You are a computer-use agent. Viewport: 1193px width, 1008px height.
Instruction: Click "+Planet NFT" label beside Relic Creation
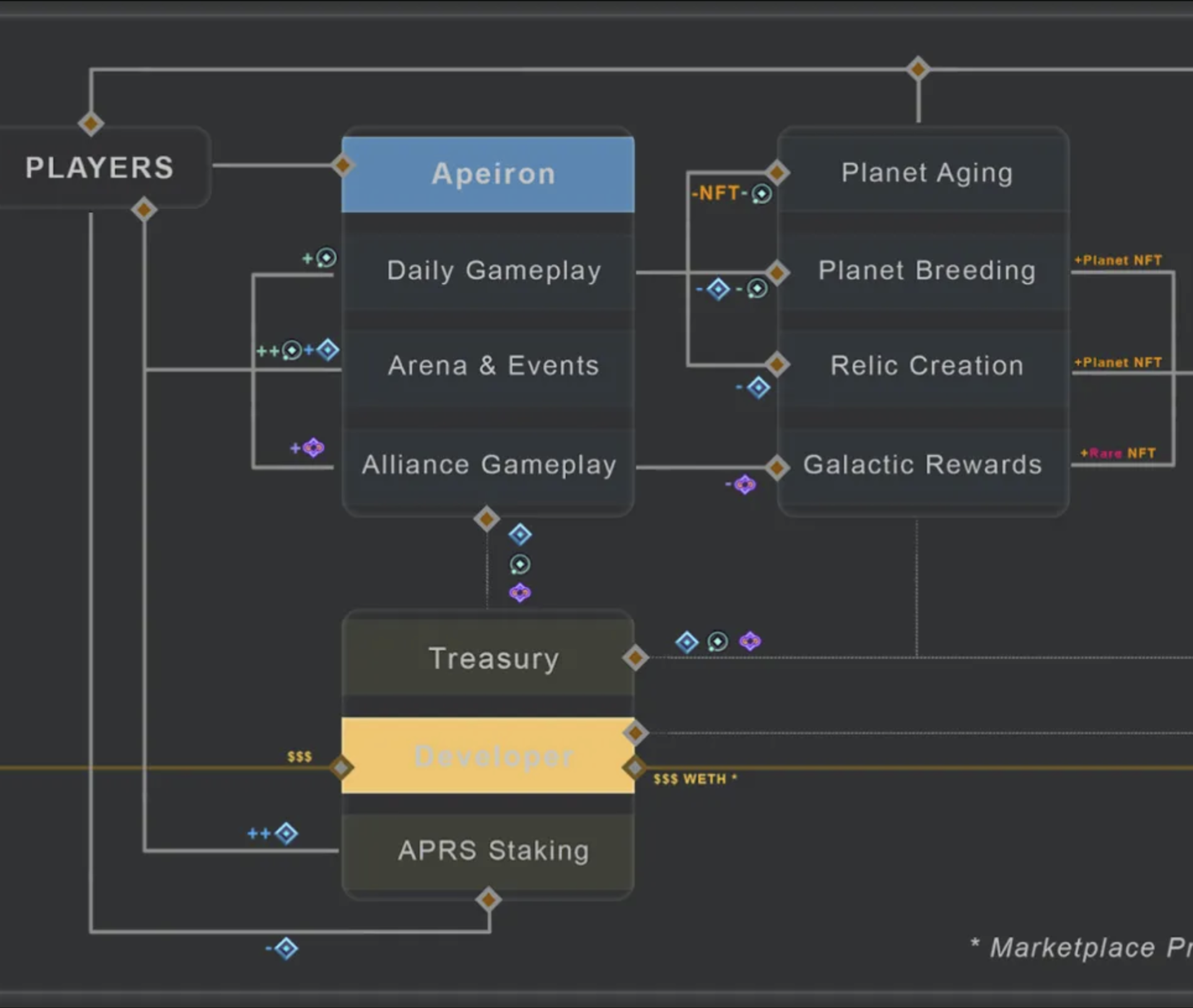pos(1118,362)
